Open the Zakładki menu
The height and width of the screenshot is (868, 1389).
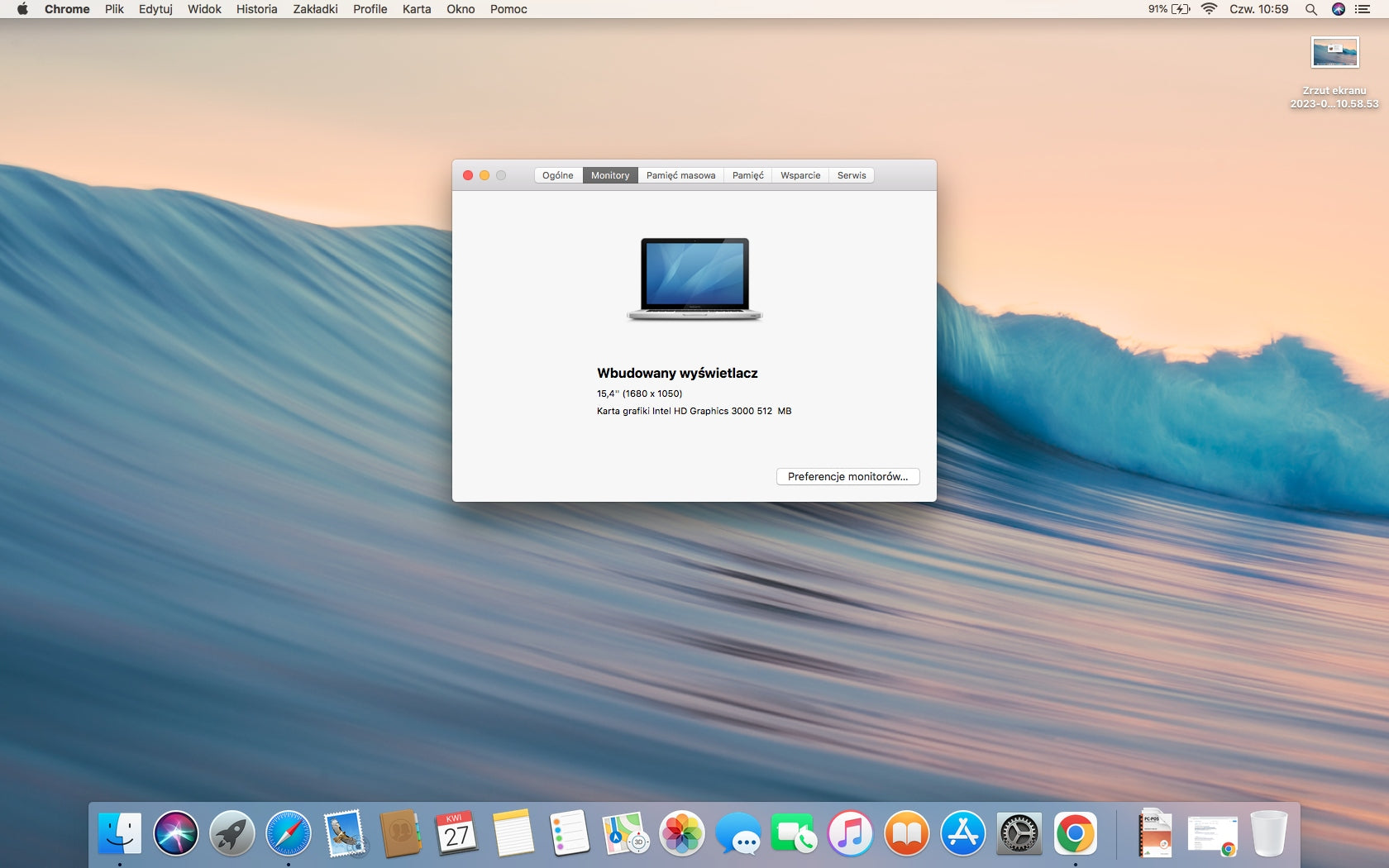click(315, 9)
